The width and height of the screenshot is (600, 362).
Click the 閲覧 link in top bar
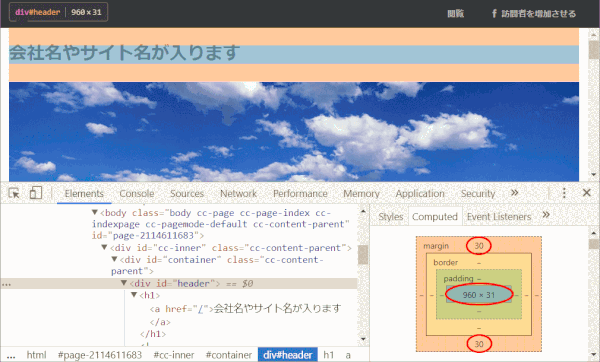pos(455,14)
